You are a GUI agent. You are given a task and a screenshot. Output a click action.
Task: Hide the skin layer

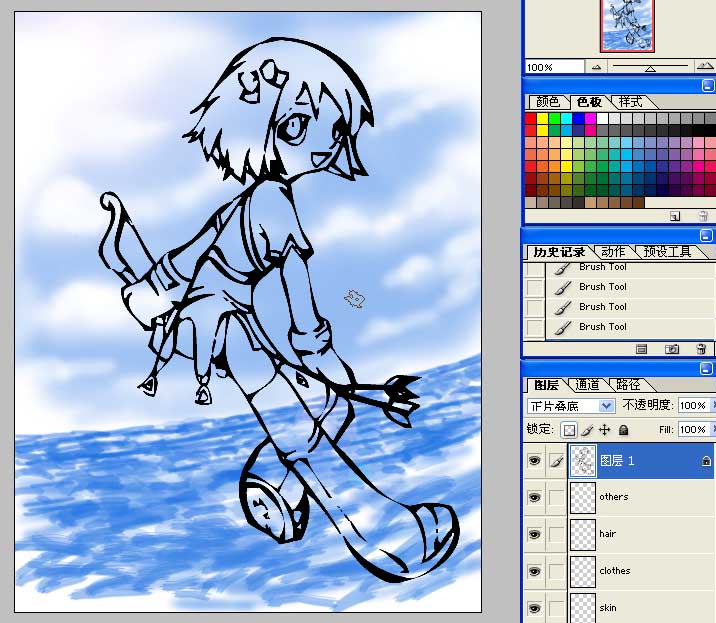pos(534,608)
